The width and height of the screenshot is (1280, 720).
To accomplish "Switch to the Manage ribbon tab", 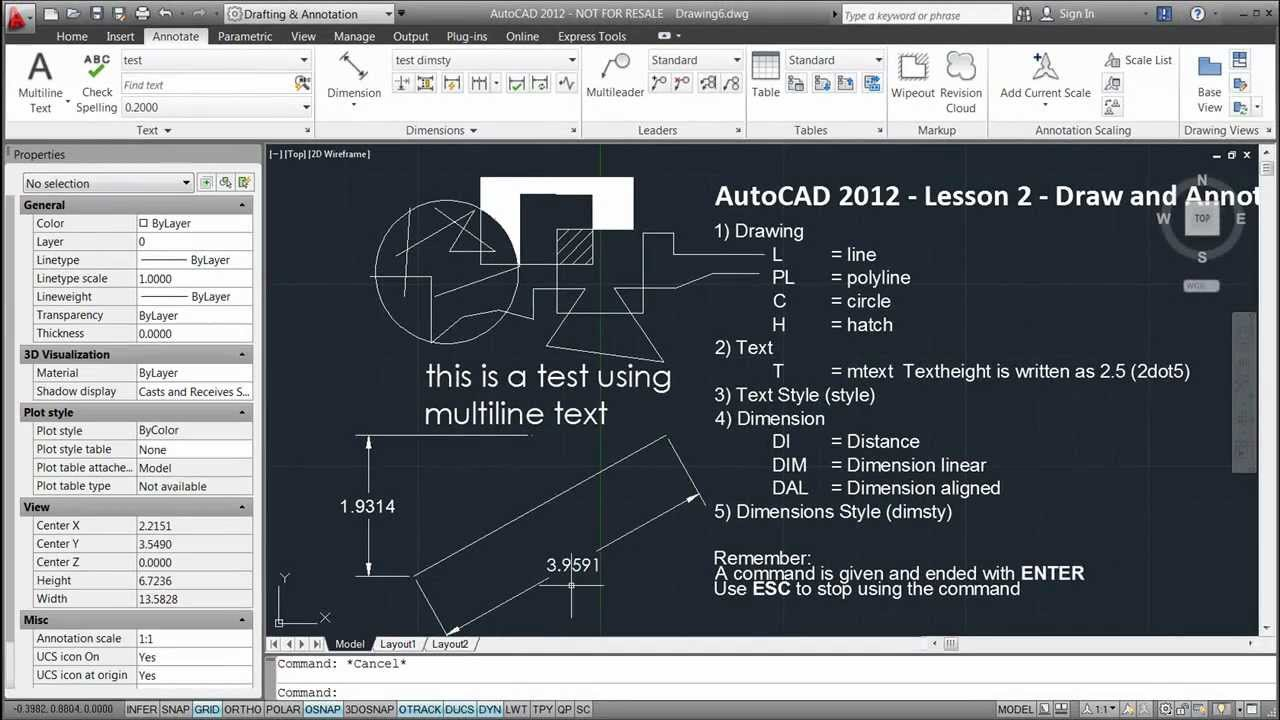I will coord(354,36).
